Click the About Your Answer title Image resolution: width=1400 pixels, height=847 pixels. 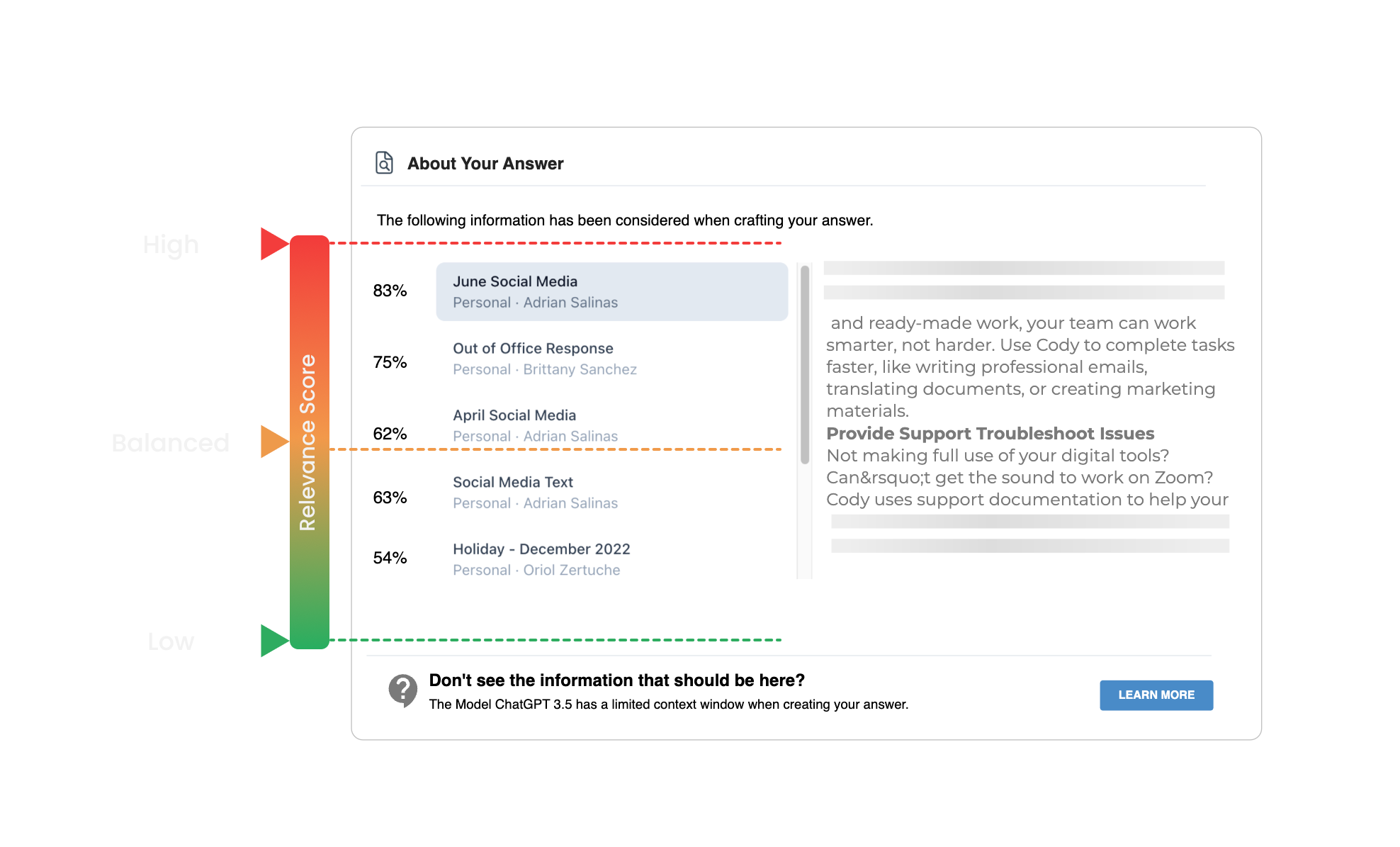485,163
